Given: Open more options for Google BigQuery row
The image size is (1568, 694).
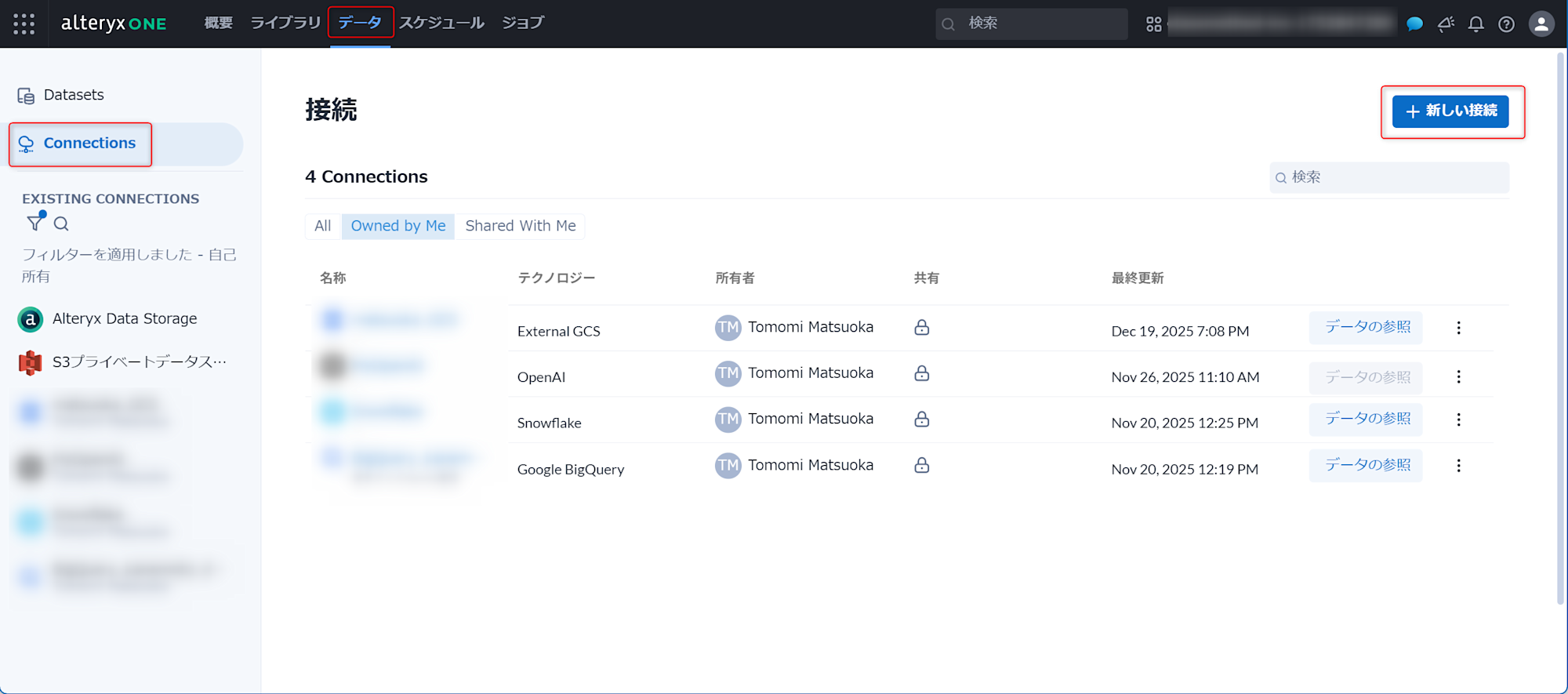Looking at the screenshot, I should [1458, 466].
